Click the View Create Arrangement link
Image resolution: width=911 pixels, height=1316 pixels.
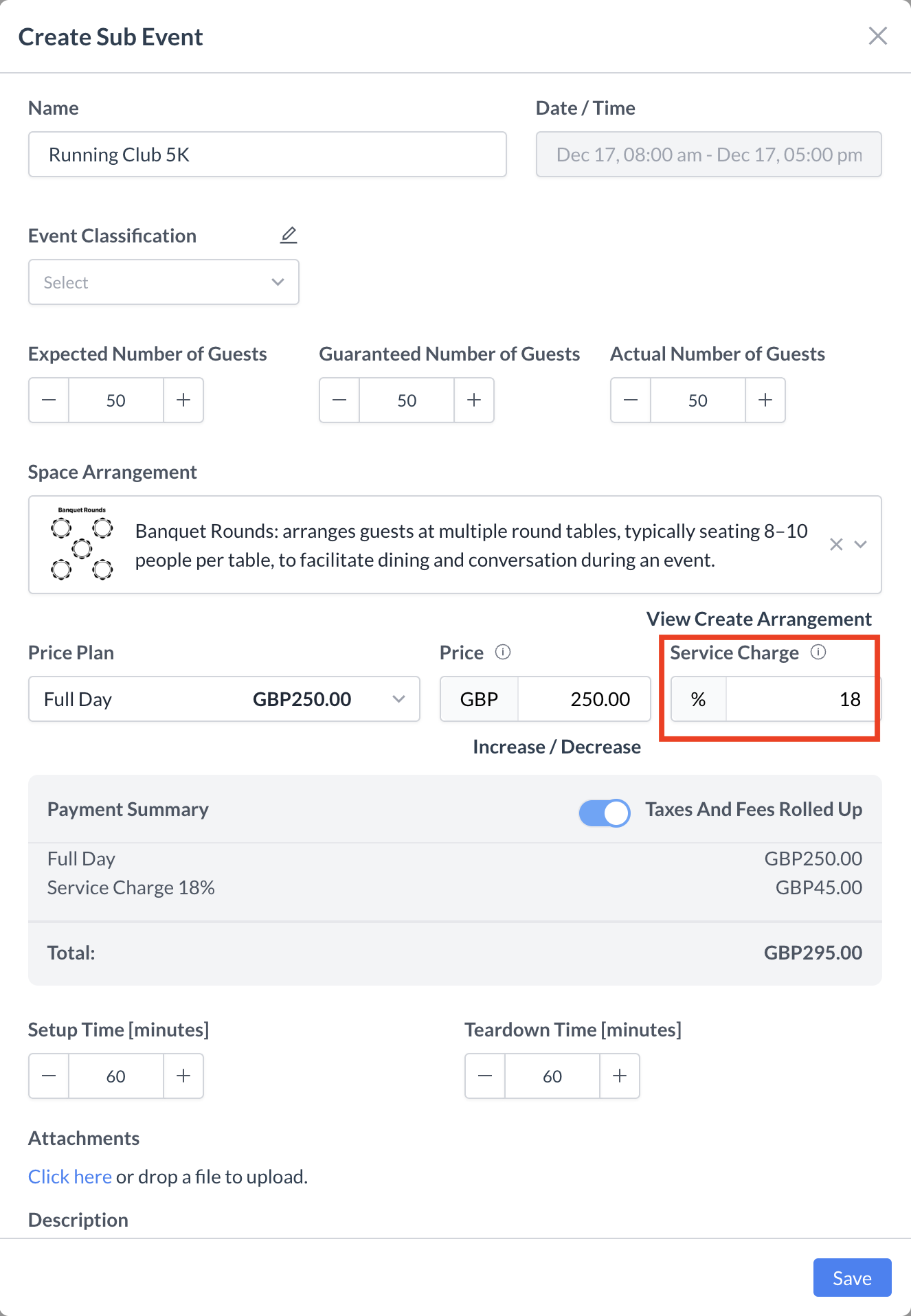click(758, 619)
